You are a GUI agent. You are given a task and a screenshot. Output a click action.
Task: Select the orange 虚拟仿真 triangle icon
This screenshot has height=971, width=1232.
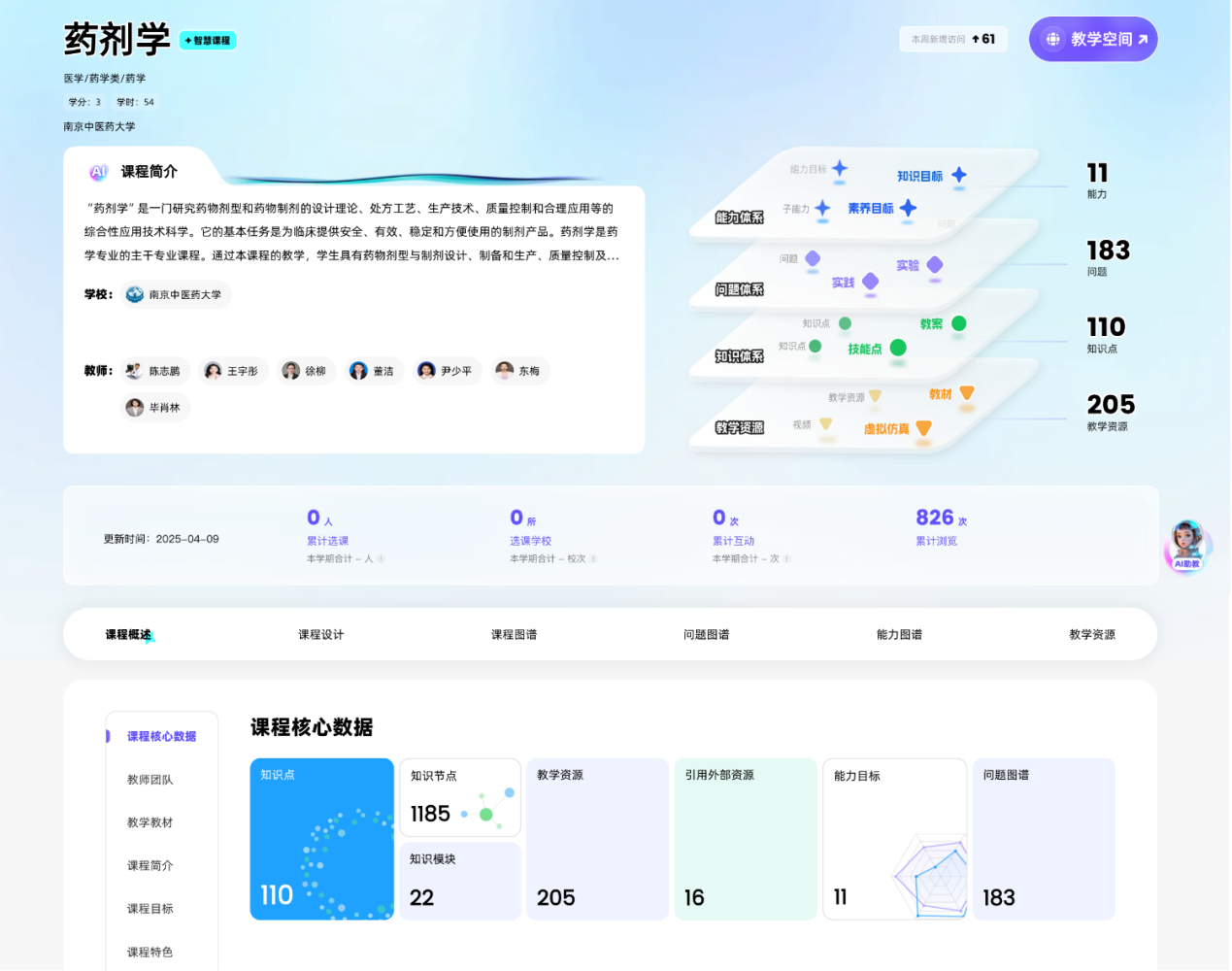coord(923,428)
